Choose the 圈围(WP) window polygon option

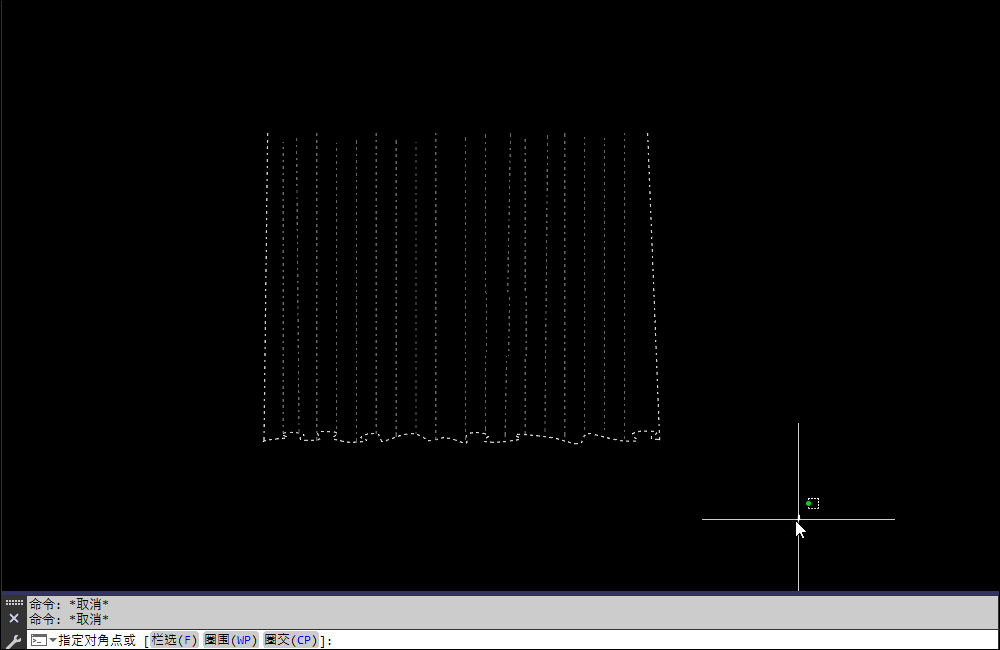point(231,640)
